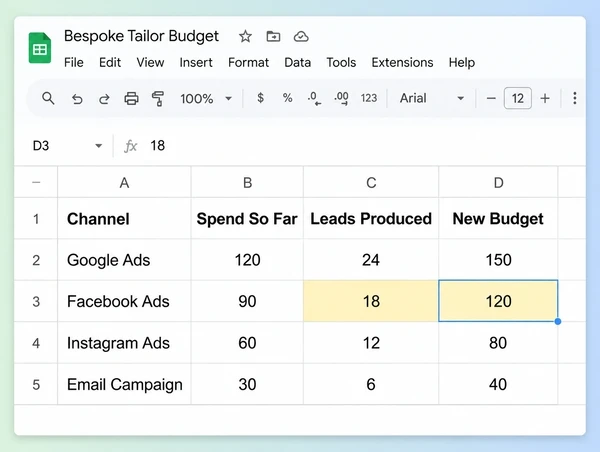Open the Insert menu

point(196,62)
